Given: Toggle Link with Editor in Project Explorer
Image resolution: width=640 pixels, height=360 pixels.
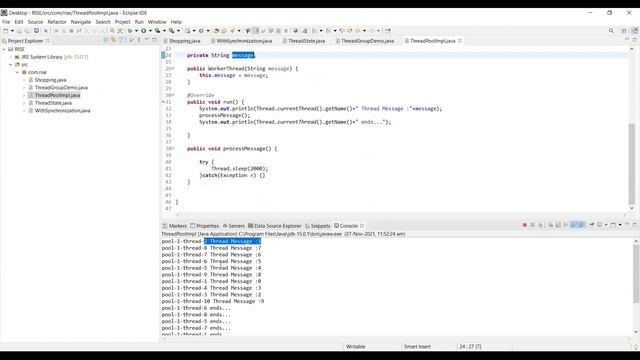Looking at the screenshot, I should pos(113,40).
